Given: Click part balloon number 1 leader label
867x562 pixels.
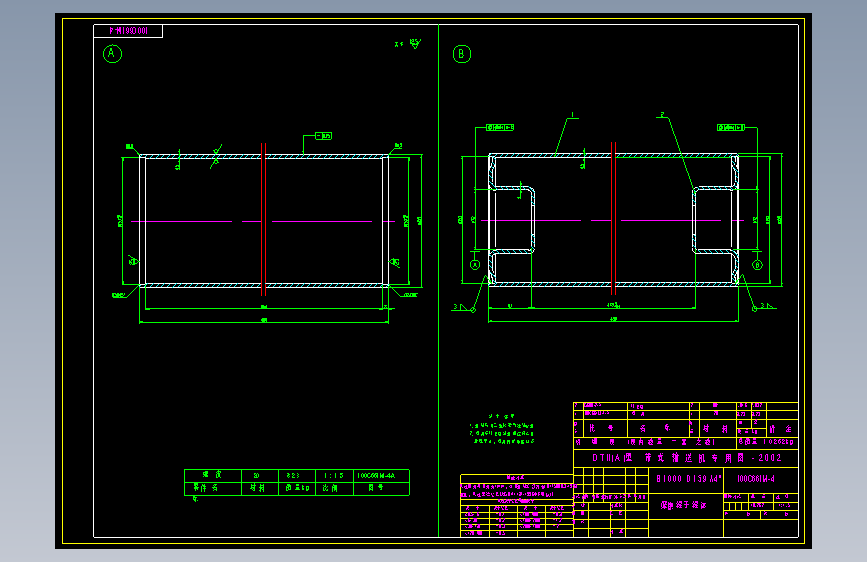Looking at the screenshot, I should click(x=573, y=115).
